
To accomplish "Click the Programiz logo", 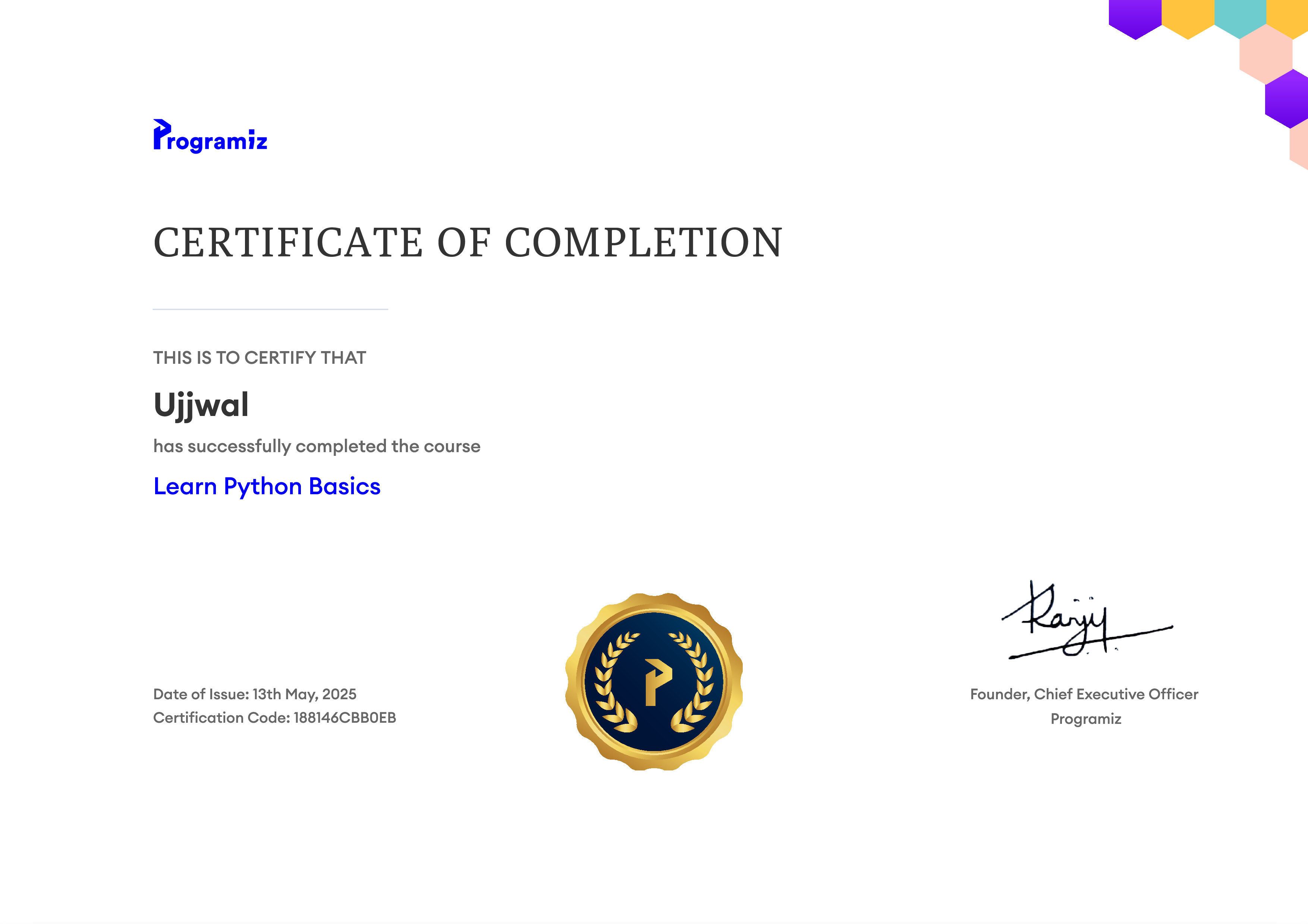I will (210, 136).
